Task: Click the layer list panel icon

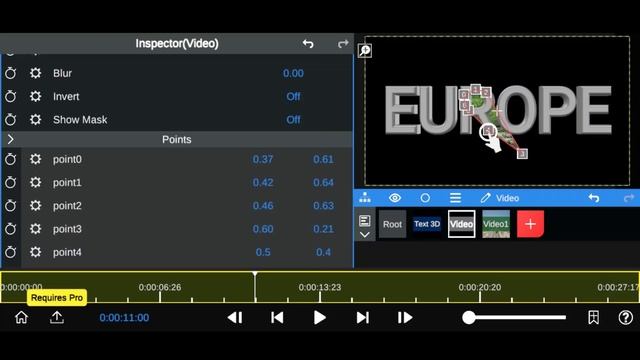Action: pyautogui.click(x=364, y=221)
